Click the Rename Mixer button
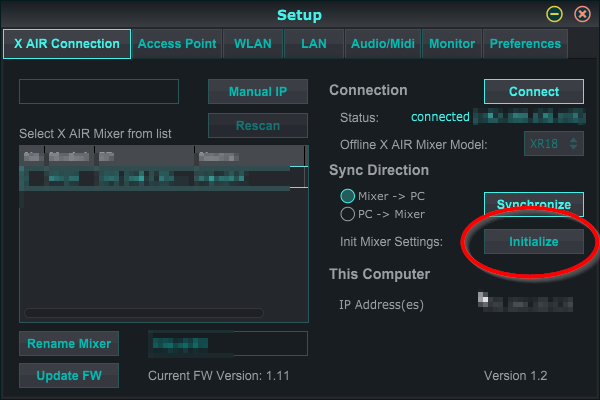The height and width of the screenshot is (400, 600). click(x=69, y=343)
